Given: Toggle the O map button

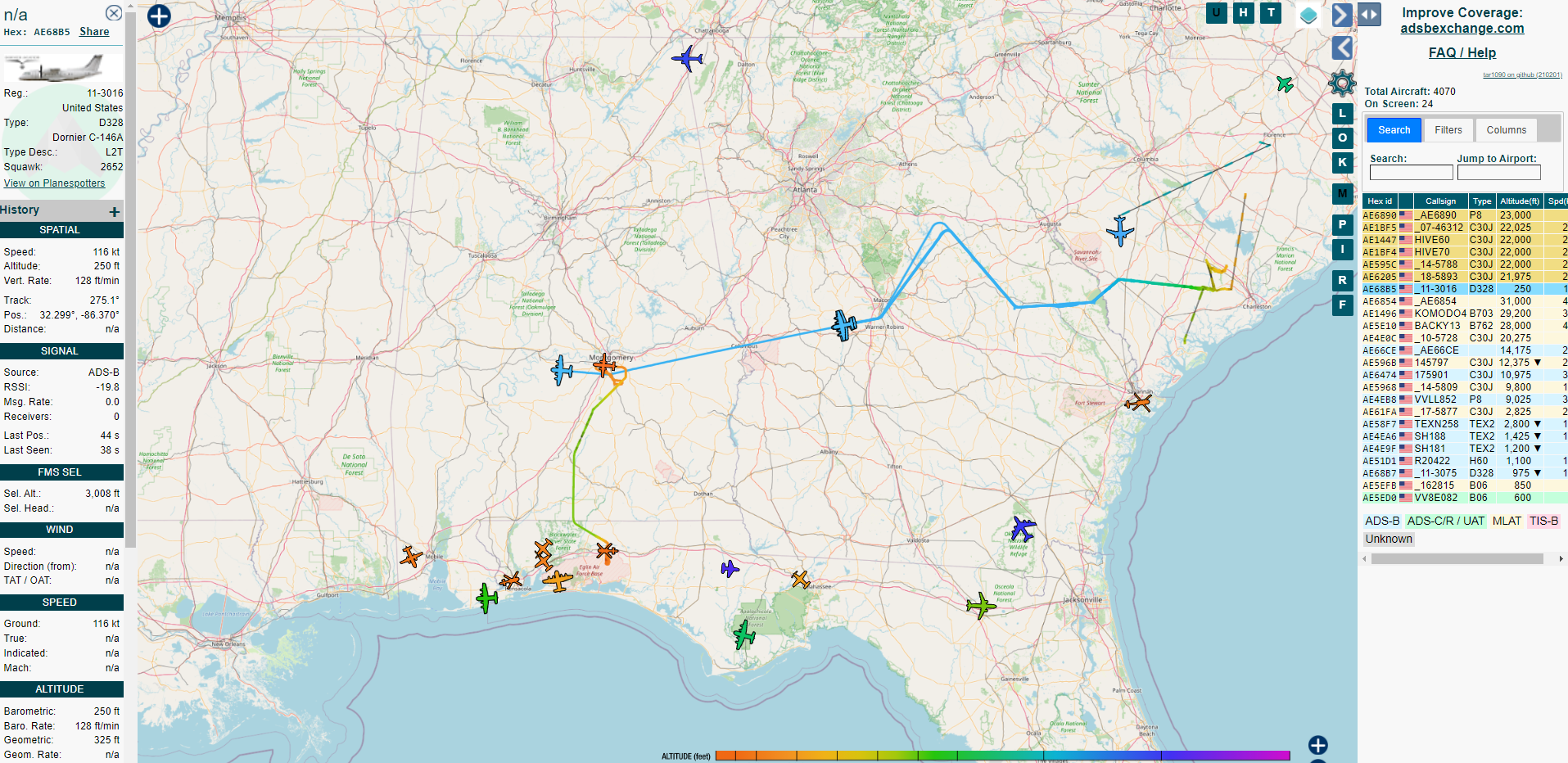Looking at the screenshot, I should pos(1342,138).
